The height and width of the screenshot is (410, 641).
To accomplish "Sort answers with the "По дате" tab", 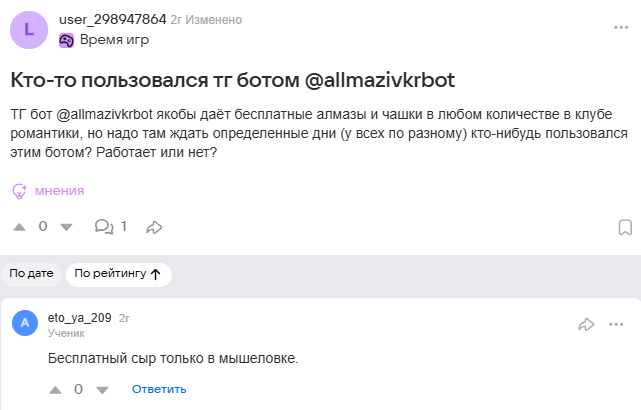I will [31, 273].
